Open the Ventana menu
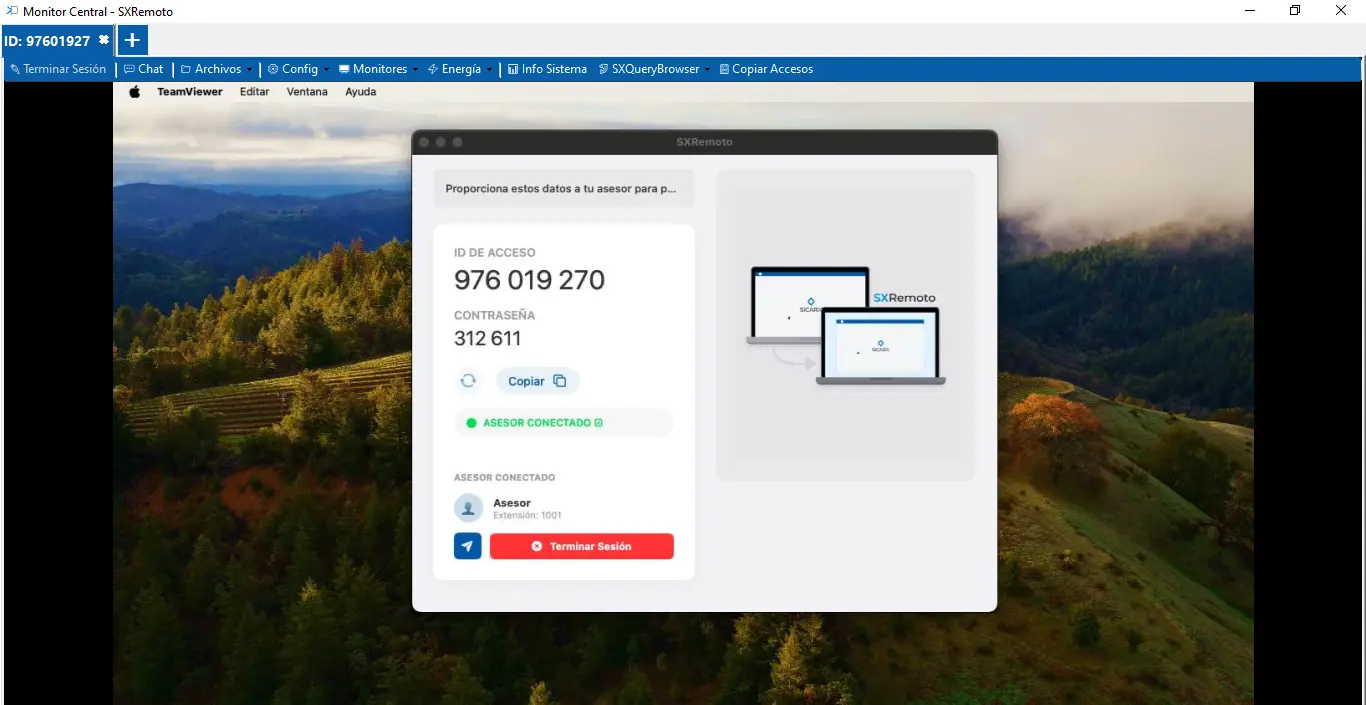 tap(307, 92)
